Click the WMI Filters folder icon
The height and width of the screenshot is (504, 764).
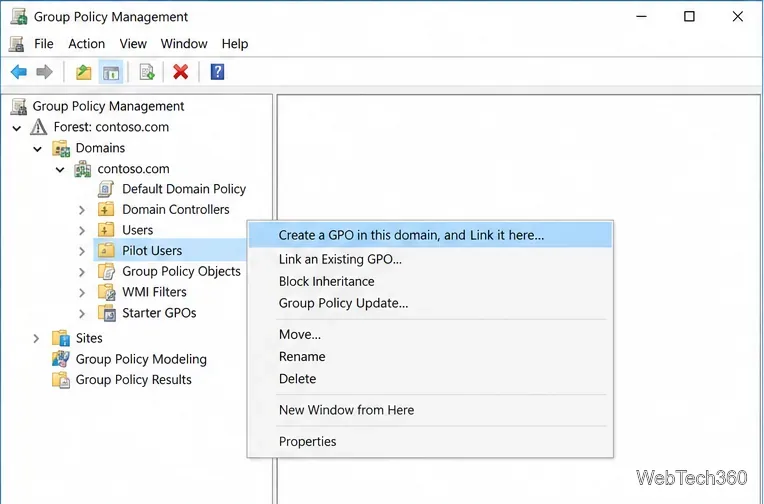point(107,292)
